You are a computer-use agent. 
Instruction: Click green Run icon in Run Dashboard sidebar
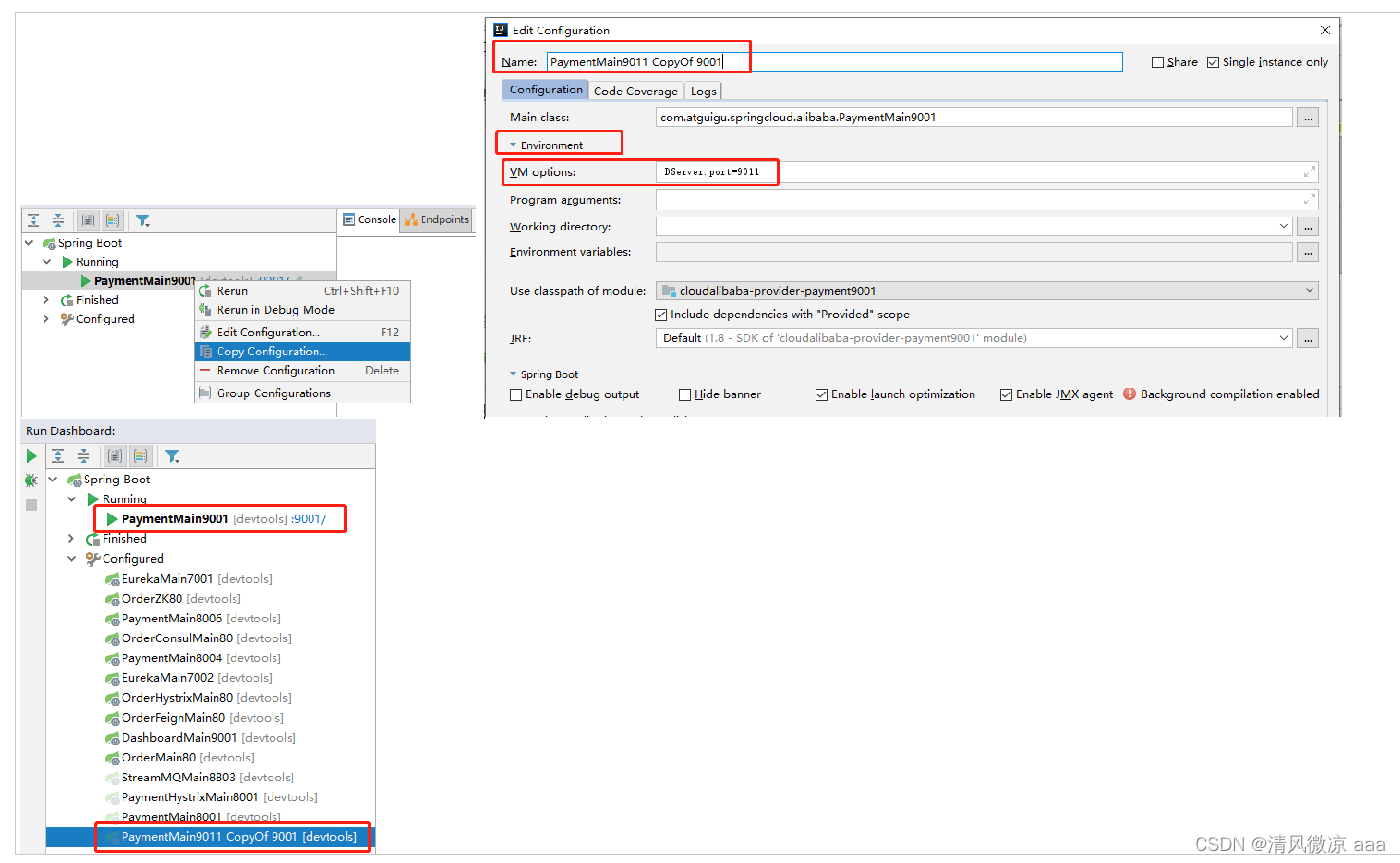pos(31,456)
